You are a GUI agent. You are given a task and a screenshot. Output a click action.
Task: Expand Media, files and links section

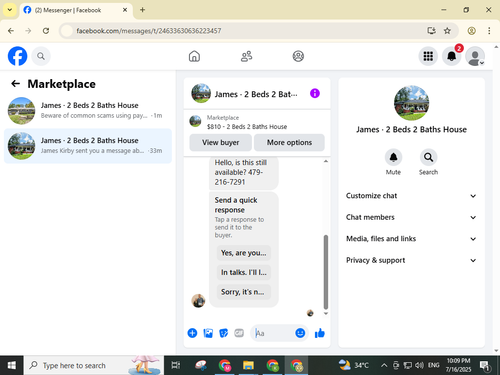pyautogui.click(x=411, y=239)
